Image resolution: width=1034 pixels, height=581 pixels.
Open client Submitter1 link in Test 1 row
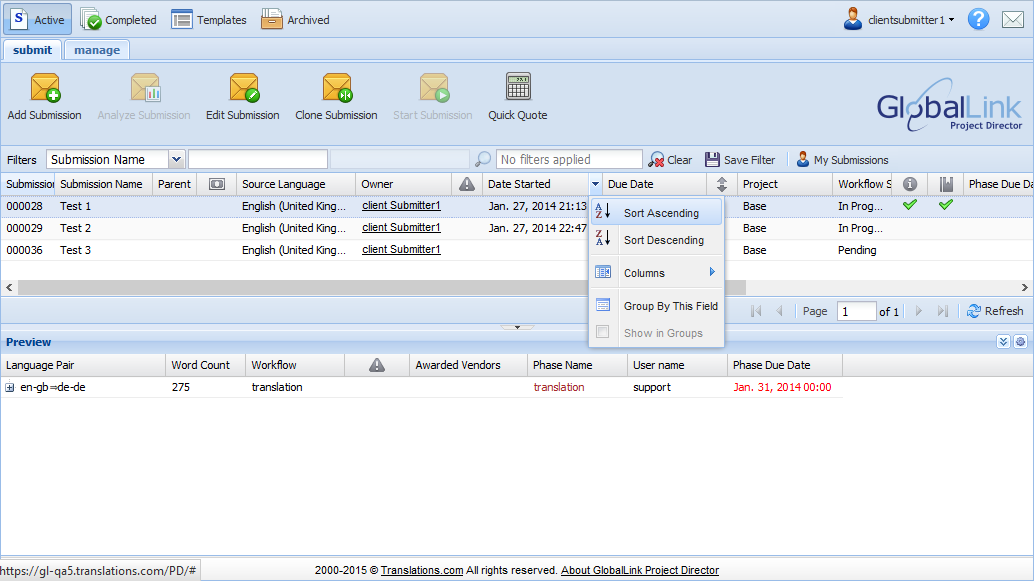tap(401, 206)
